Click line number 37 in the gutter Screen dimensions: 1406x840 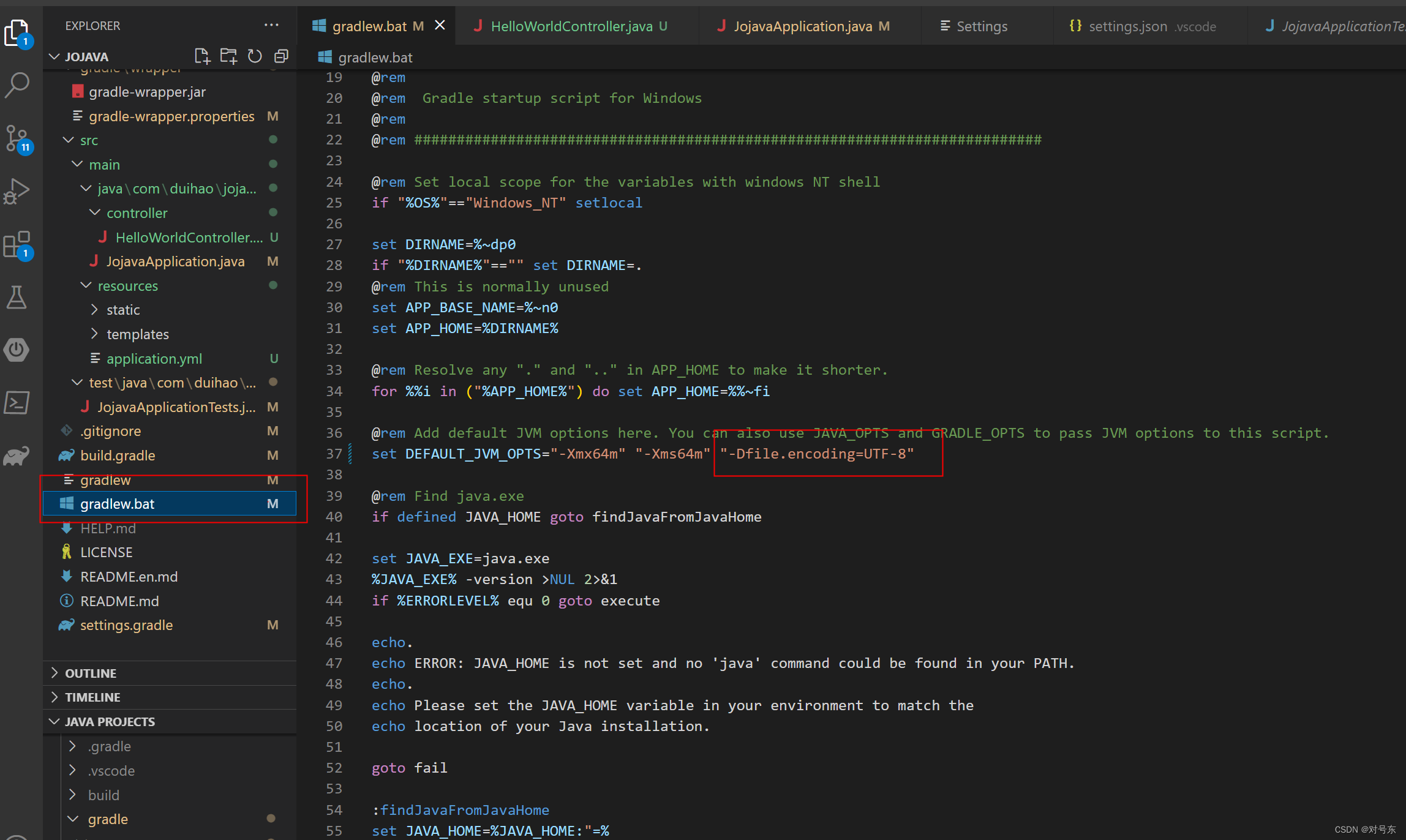point(334,454)
